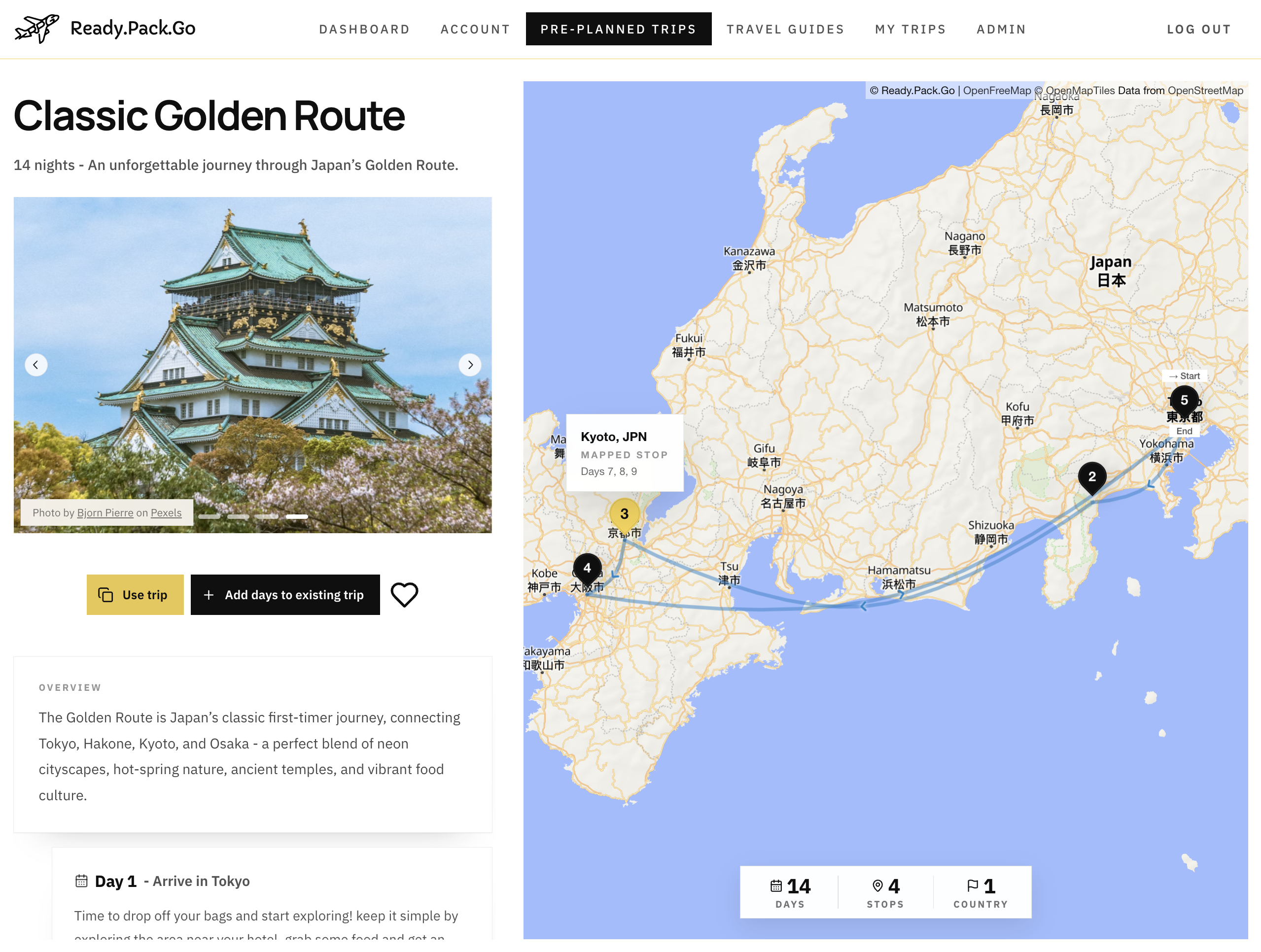The image size is (1261, 952).
Task: Favorite this trip with the heart icon
Action: (404, 595)
